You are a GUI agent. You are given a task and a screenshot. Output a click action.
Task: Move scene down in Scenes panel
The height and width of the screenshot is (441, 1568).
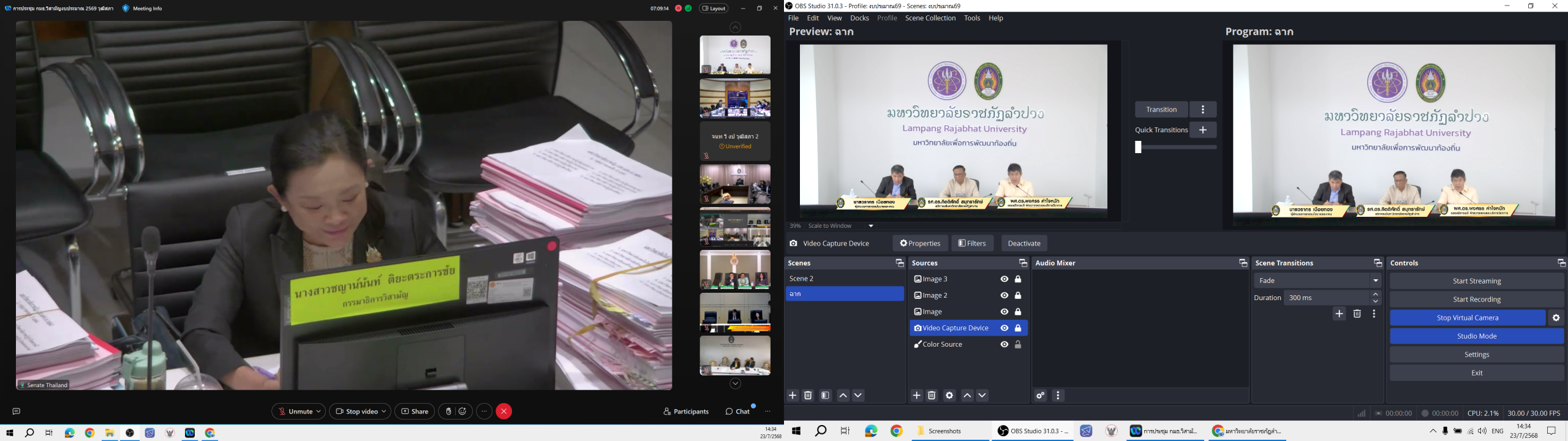(x=858, y=396)
